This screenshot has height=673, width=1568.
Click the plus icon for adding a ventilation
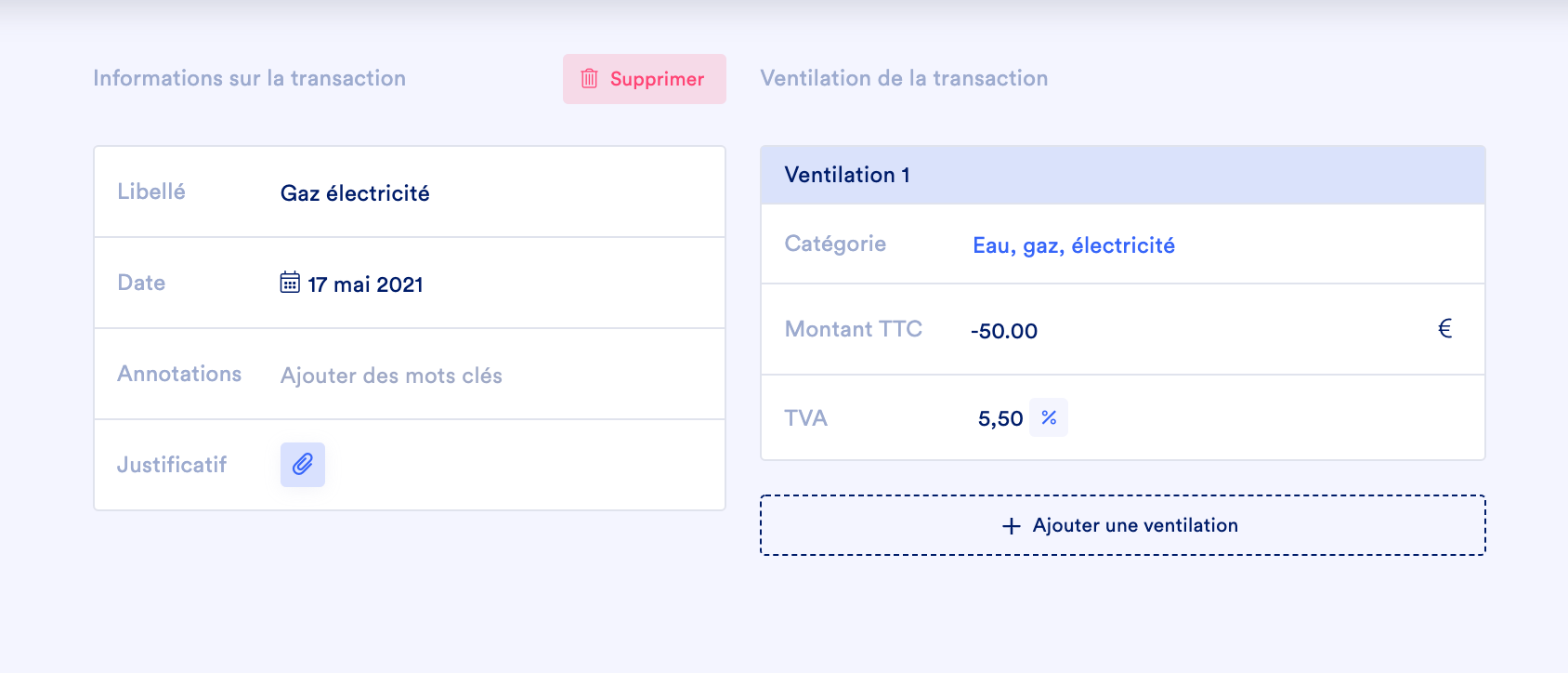1012,526
